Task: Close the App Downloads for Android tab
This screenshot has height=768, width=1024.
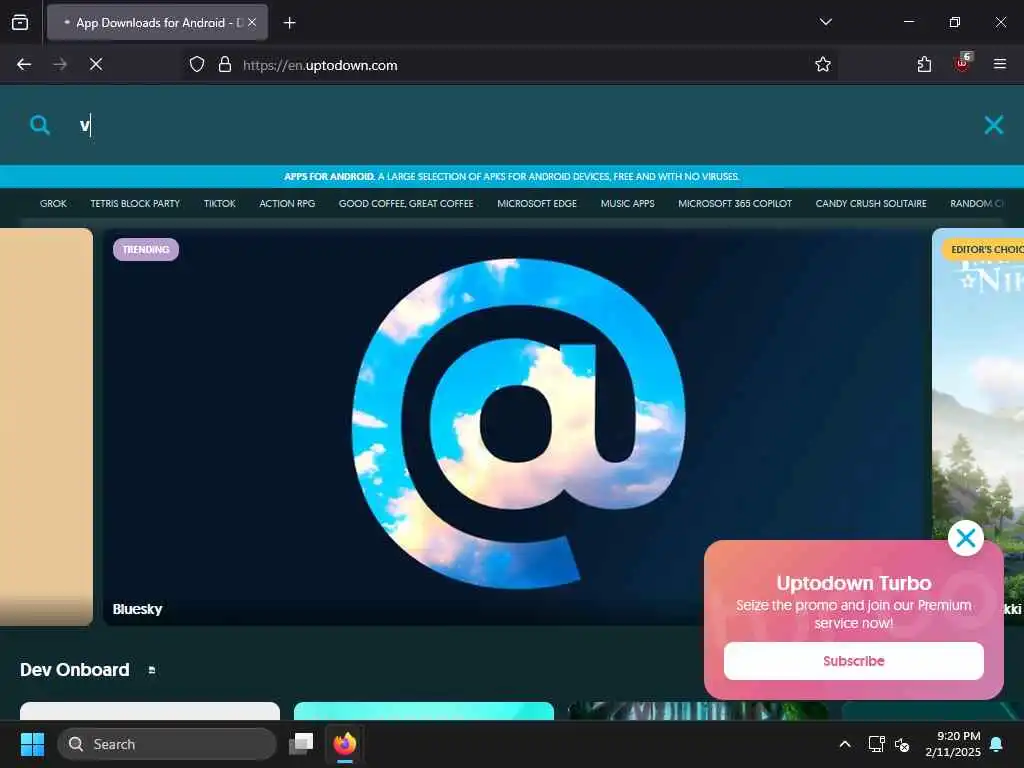Action: click(x=252, y=22)
